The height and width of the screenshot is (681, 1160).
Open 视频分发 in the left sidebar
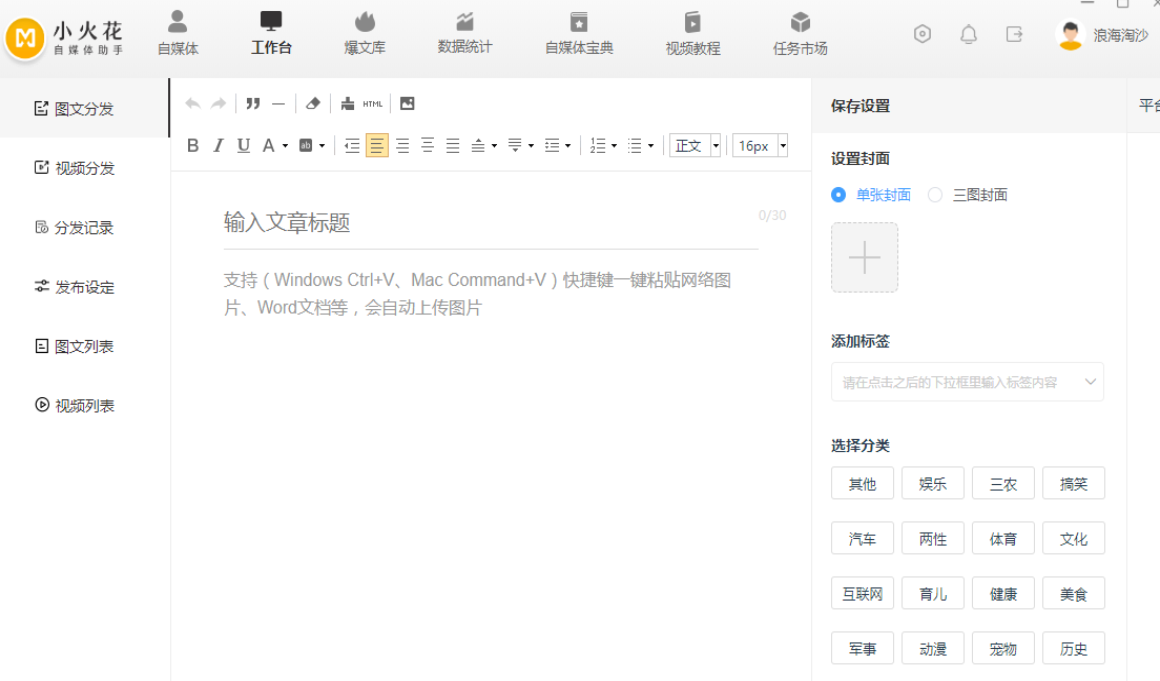[x=85, y=168]
